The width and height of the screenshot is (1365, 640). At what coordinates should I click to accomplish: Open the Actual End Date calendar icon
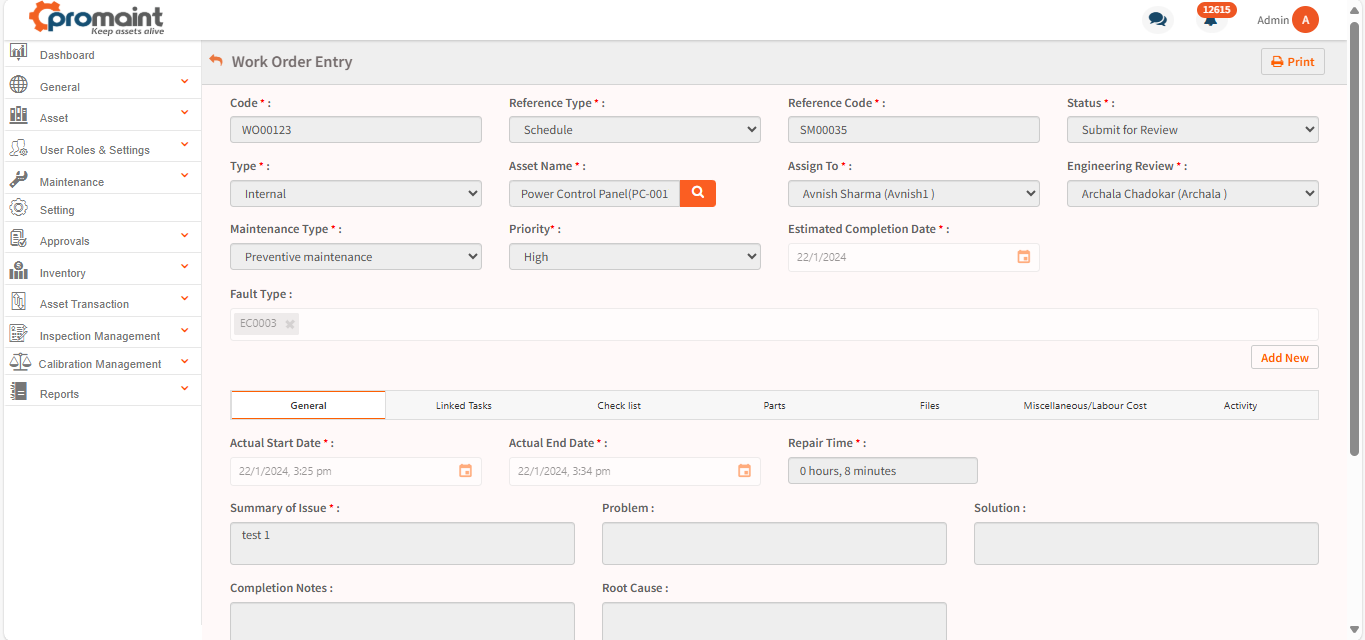point(744,471)
